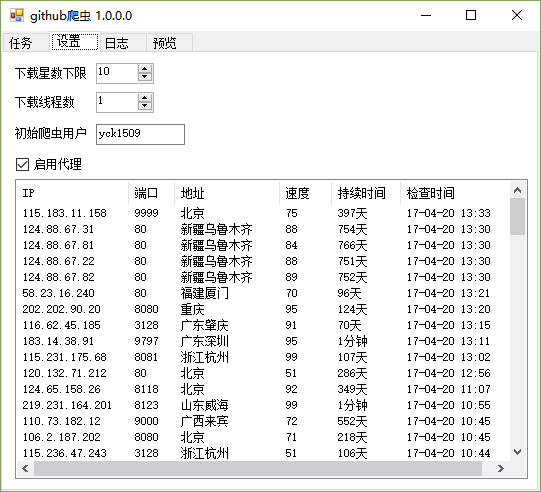The height and width of the screenshot is (492, 541).
Task: Click the horizontal scrollbar thumb in the proxy list
Action: pos(258,469)
